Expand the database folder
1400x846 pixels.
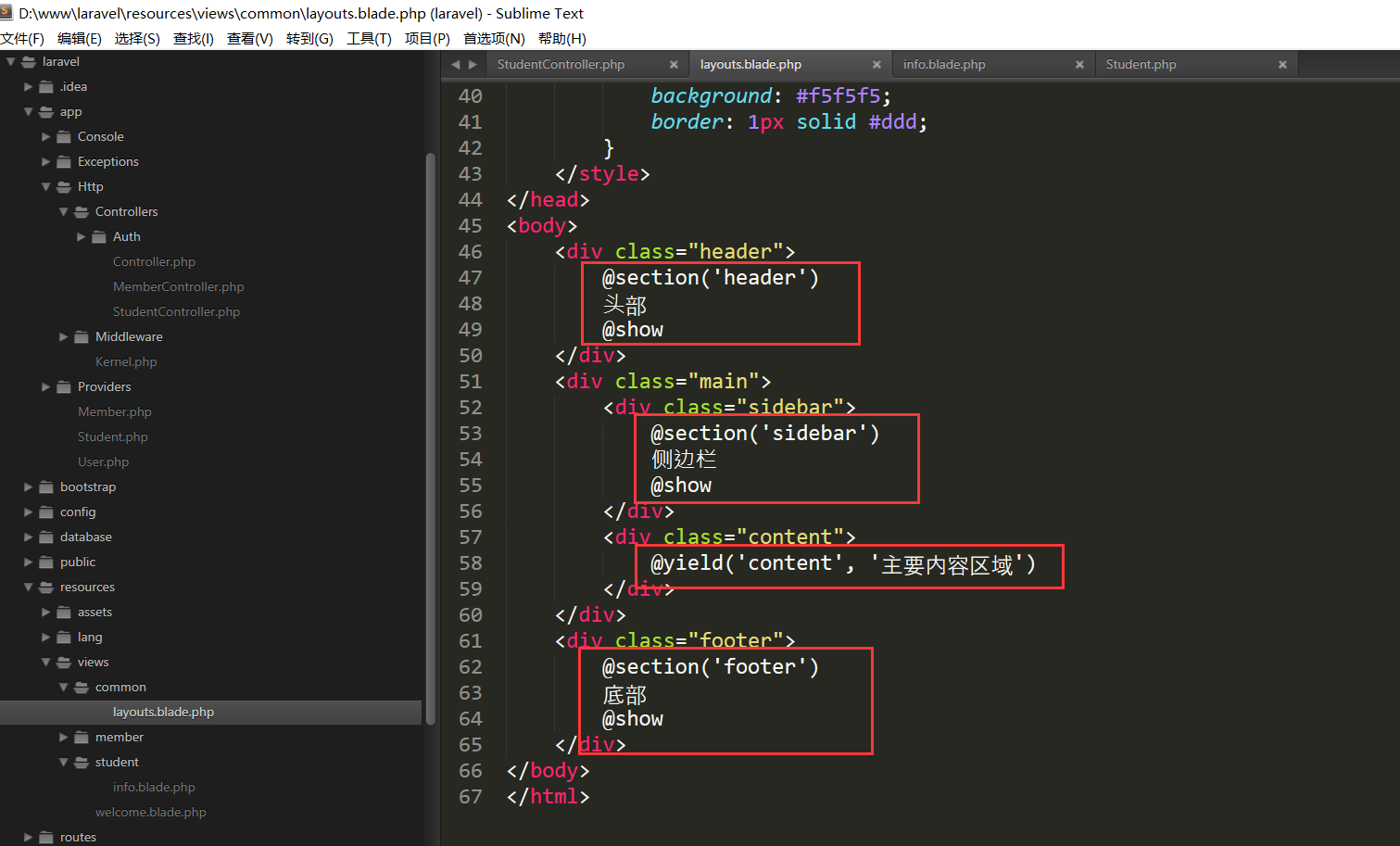point(28,537)
